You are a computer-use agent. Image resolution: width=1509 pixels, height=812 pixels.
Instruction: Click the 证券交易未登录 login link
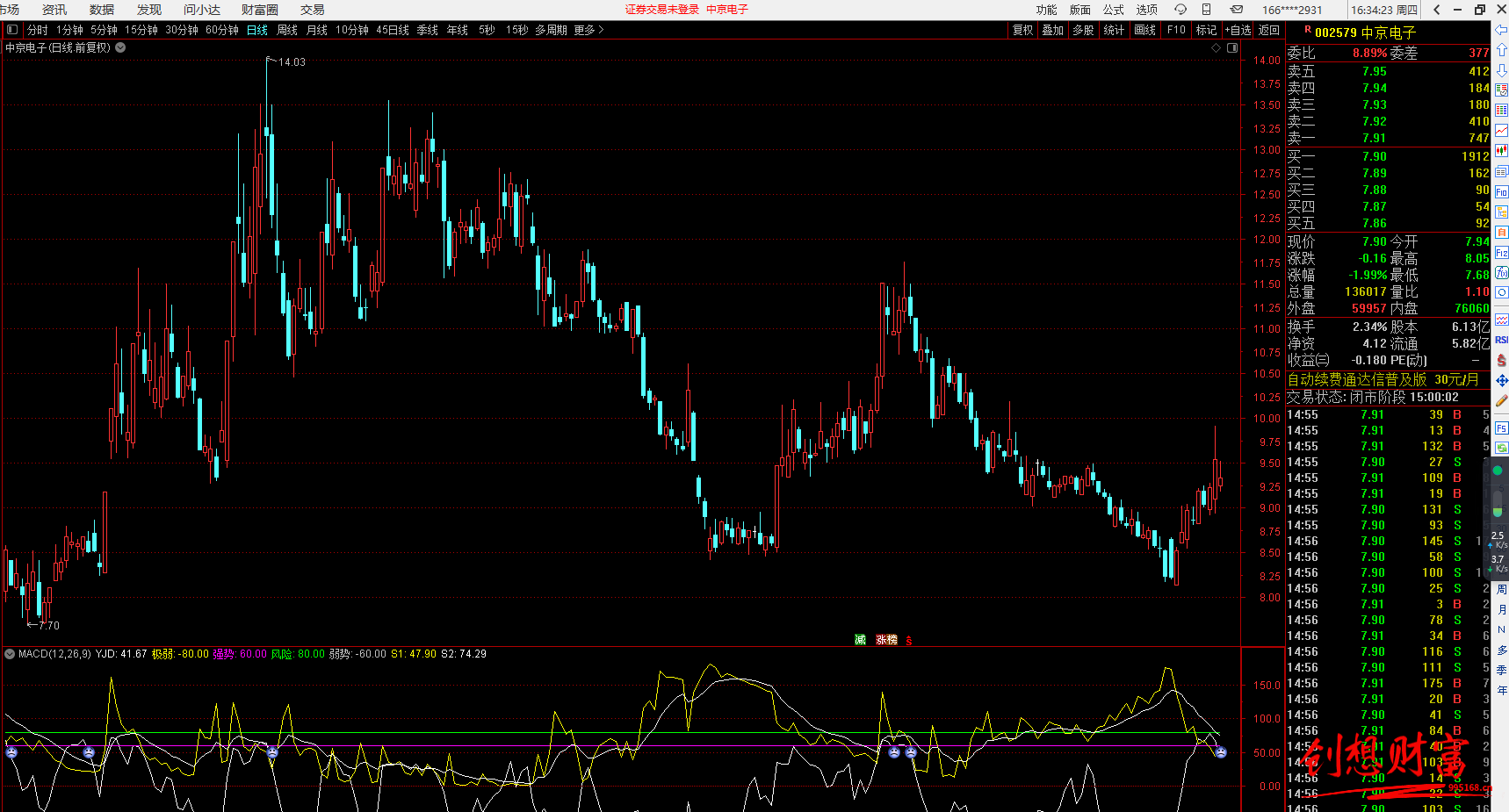tap(662, 10)
